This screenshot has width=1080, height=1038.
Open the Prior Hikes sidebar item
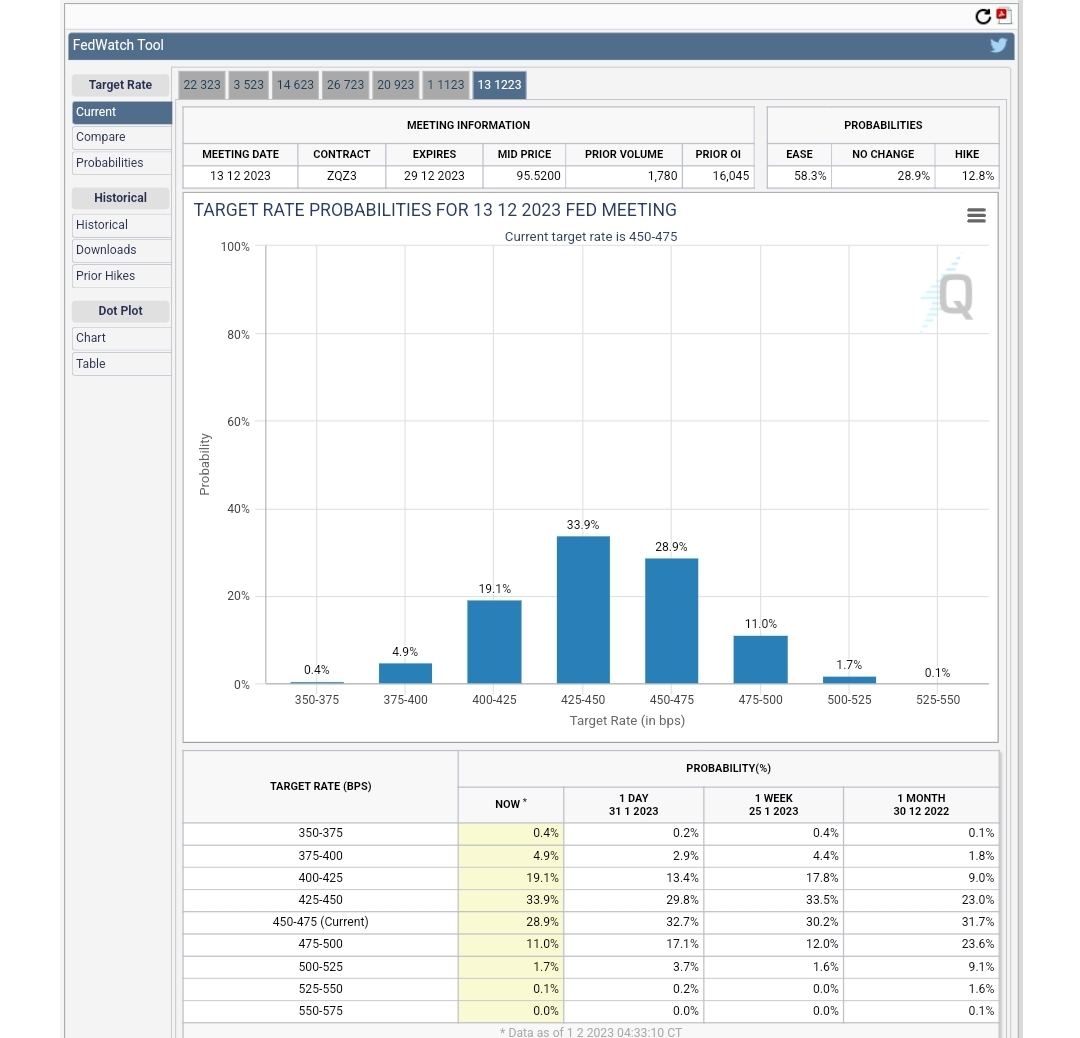(x=122, y=276)
